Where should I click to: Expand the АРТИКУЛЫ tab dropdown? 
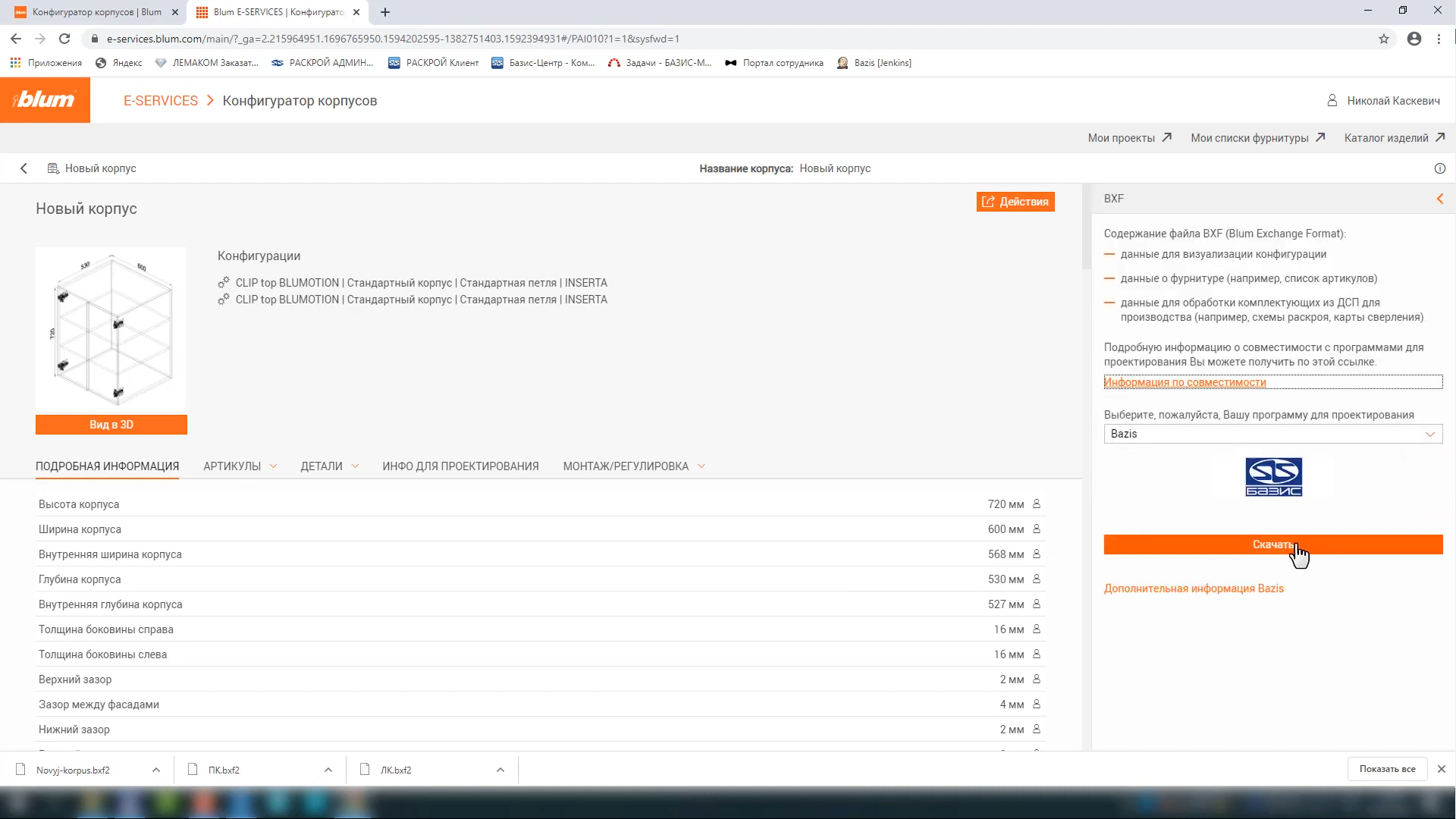click(273, 466)
